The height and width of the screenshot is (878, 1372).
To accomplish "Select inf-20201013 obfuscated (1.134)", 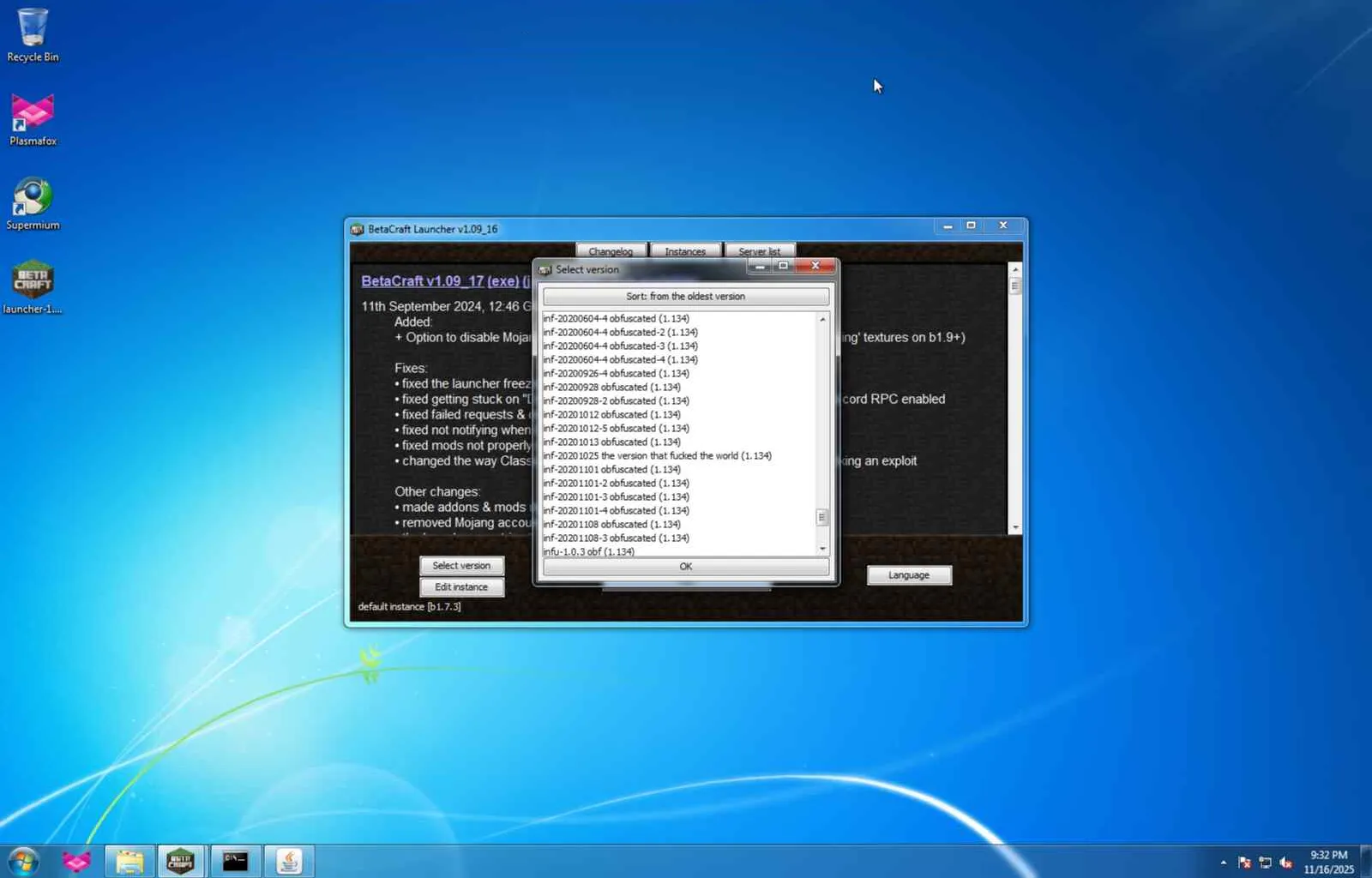I will click(679, 442).
